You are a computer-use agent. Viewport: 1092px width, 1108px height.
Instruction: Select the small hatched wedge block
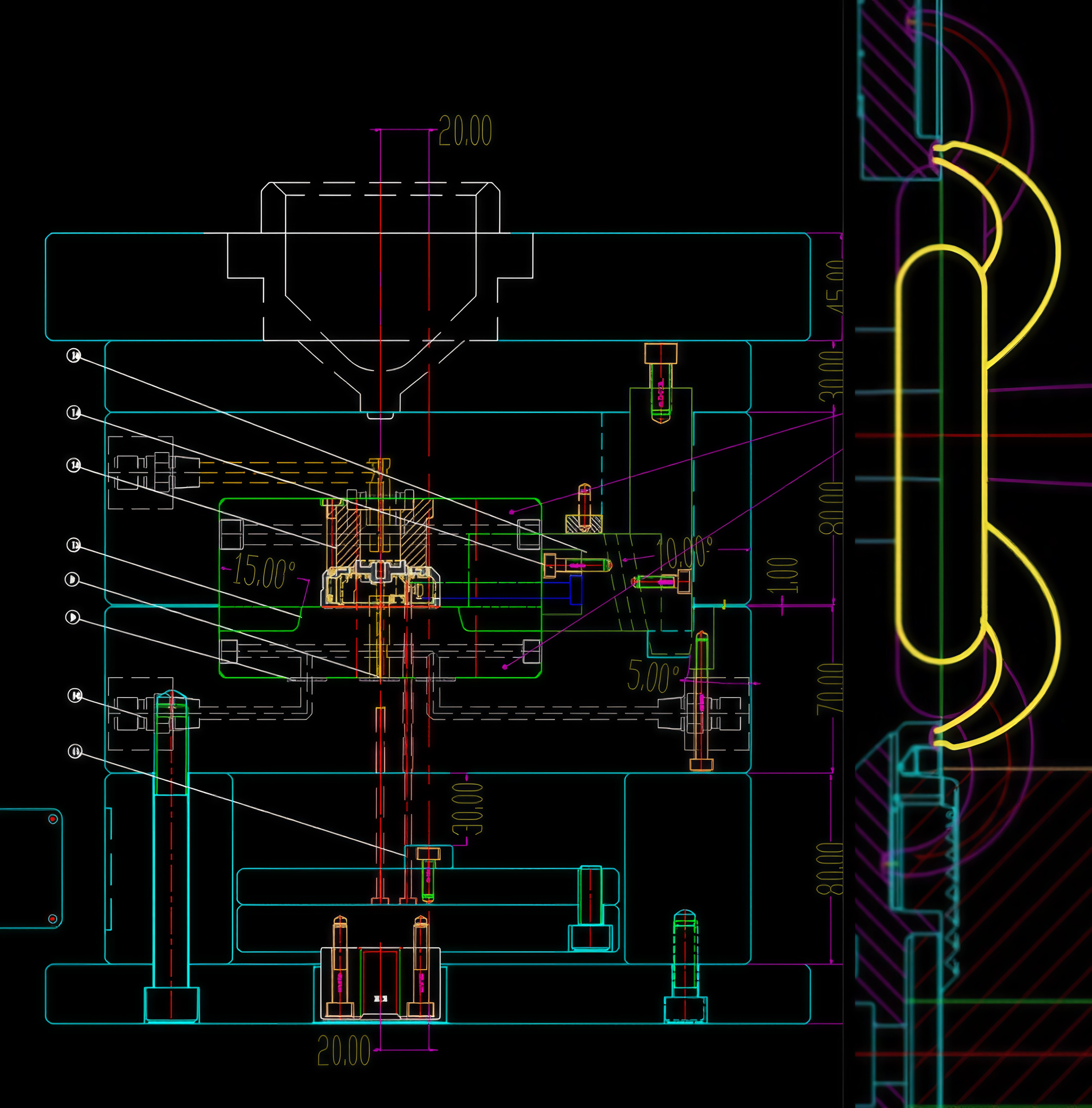point(584,524)
